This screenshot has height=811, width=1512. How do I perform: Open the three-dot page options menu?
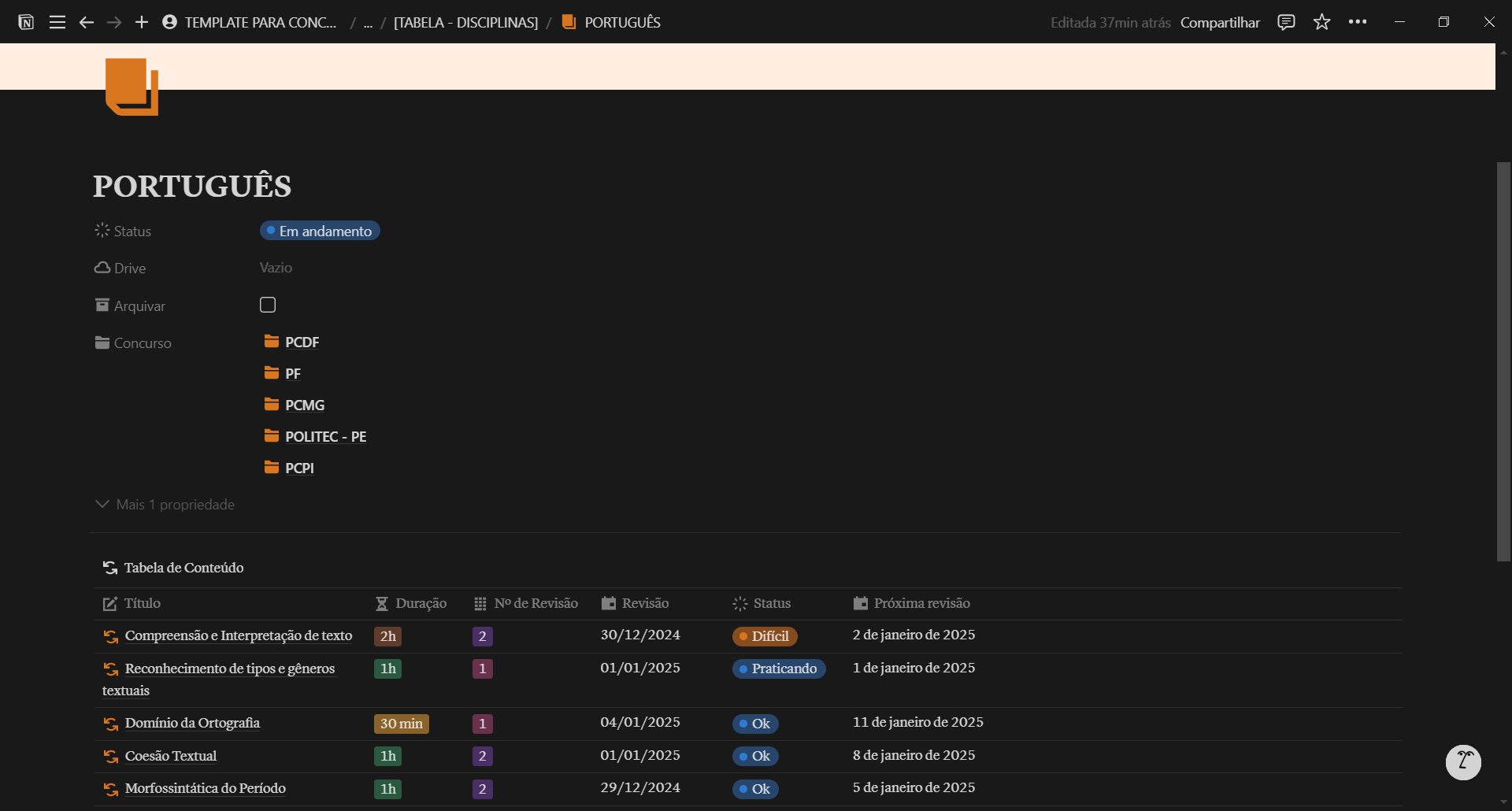point(1358,22)
